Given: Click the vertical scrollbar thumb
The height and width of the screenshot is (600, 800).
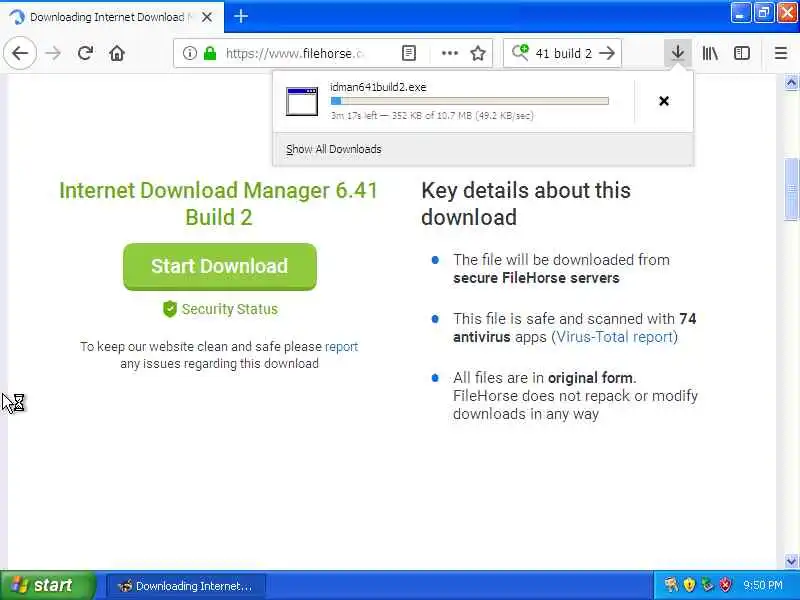Looking at the screenshot, I should pyautogui.click(x=791, y=189).
